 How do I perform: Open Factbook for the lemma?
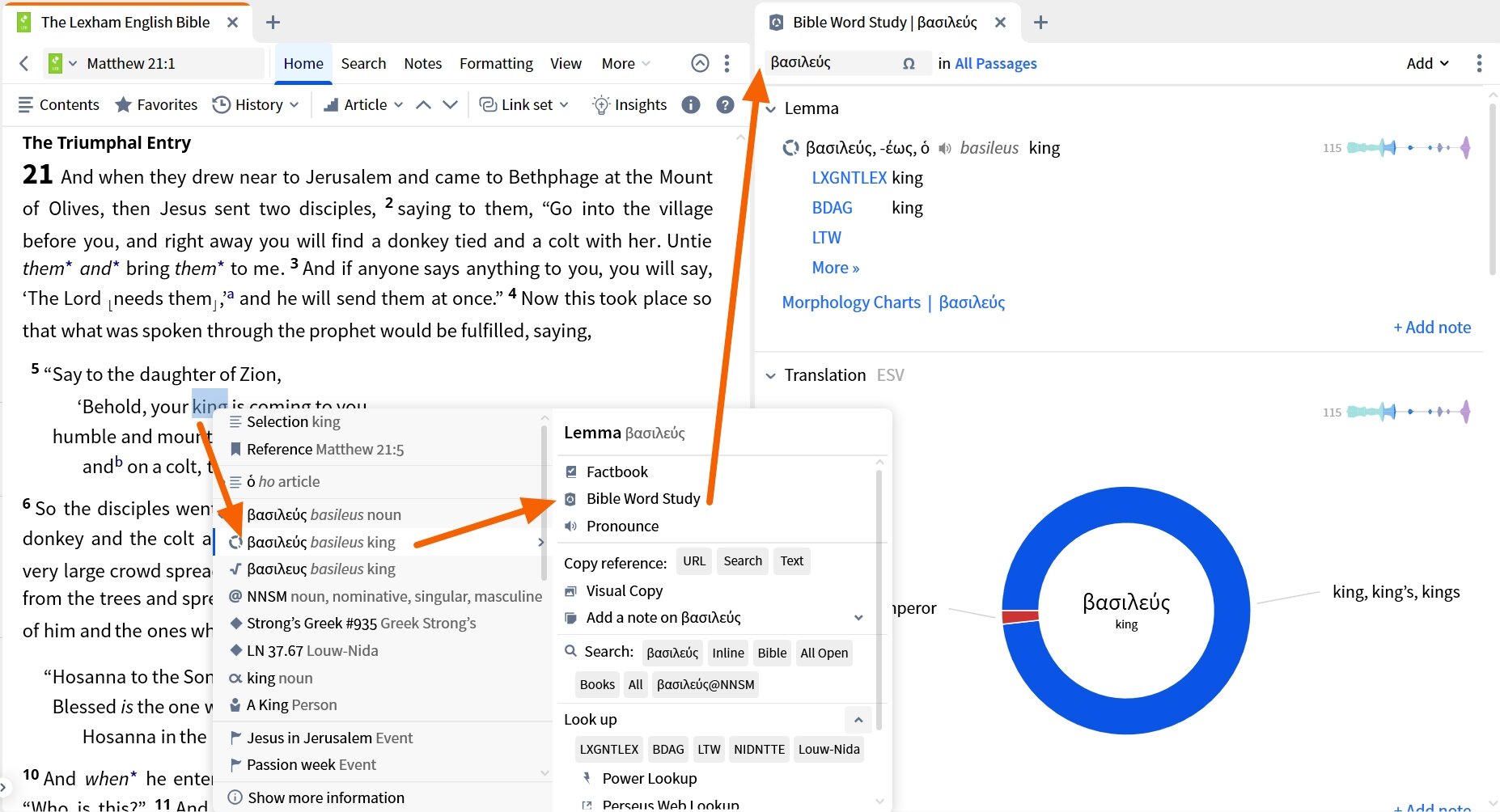(x=617, y=472)
